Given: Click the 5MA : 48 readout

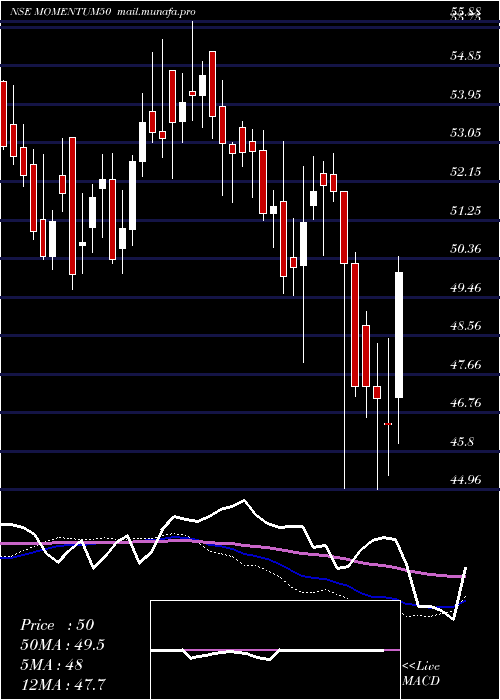Looking at the screenshot, I should click(51, 664).
